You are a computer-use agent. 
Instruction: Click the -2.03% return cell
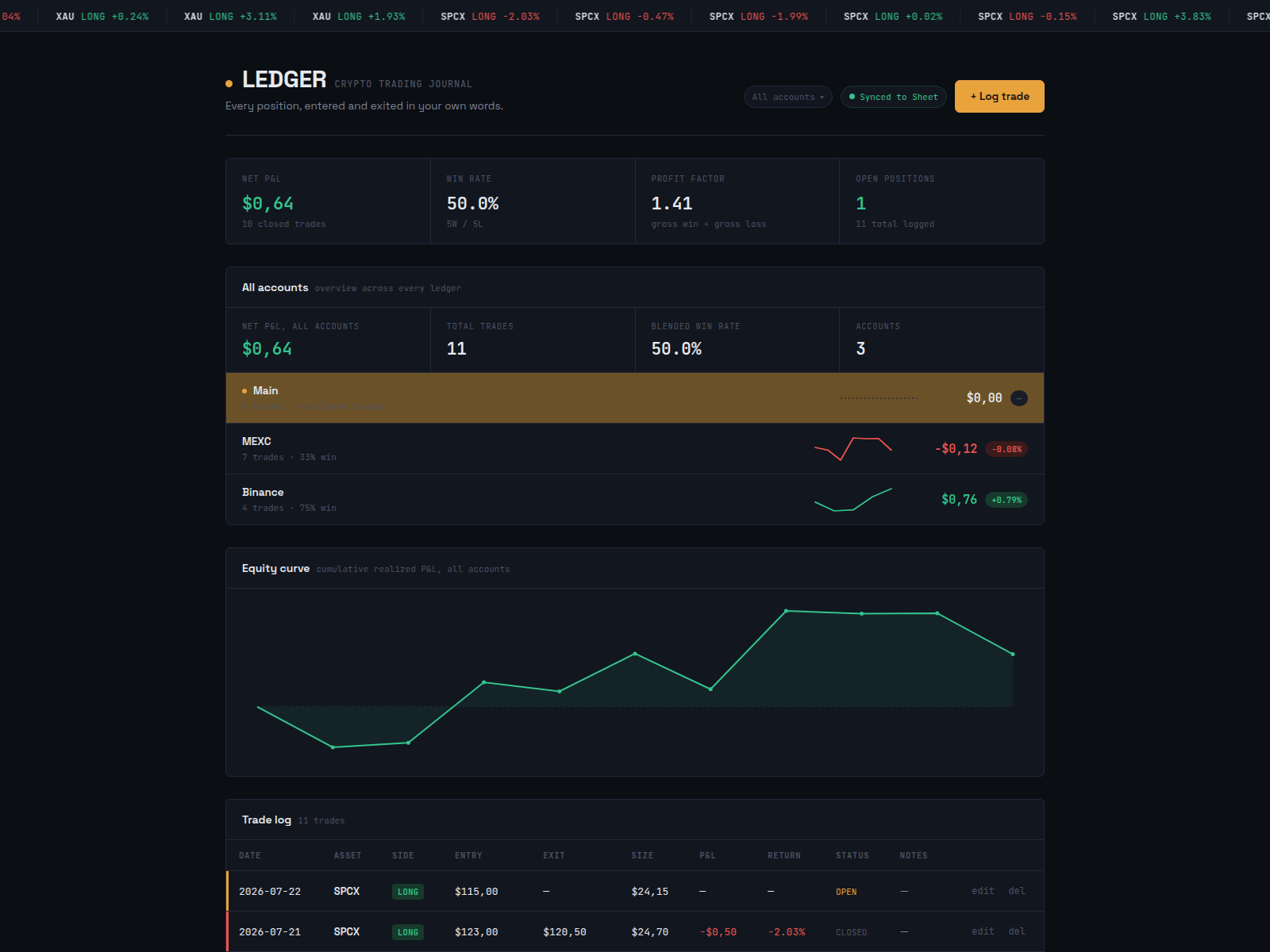pos(787,932)
